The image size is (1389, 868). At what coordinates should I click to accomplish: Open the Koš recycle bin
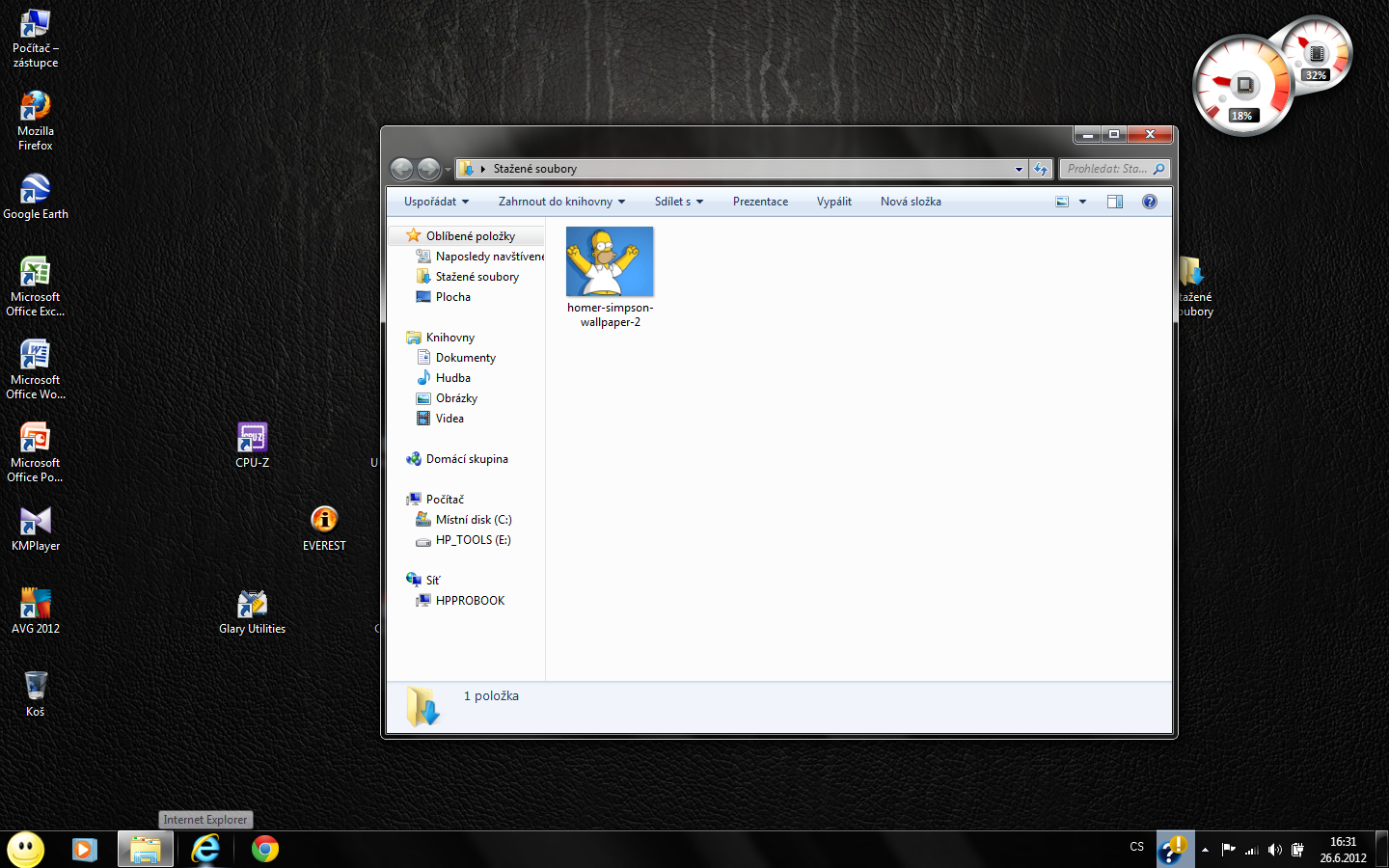[35, 693]
